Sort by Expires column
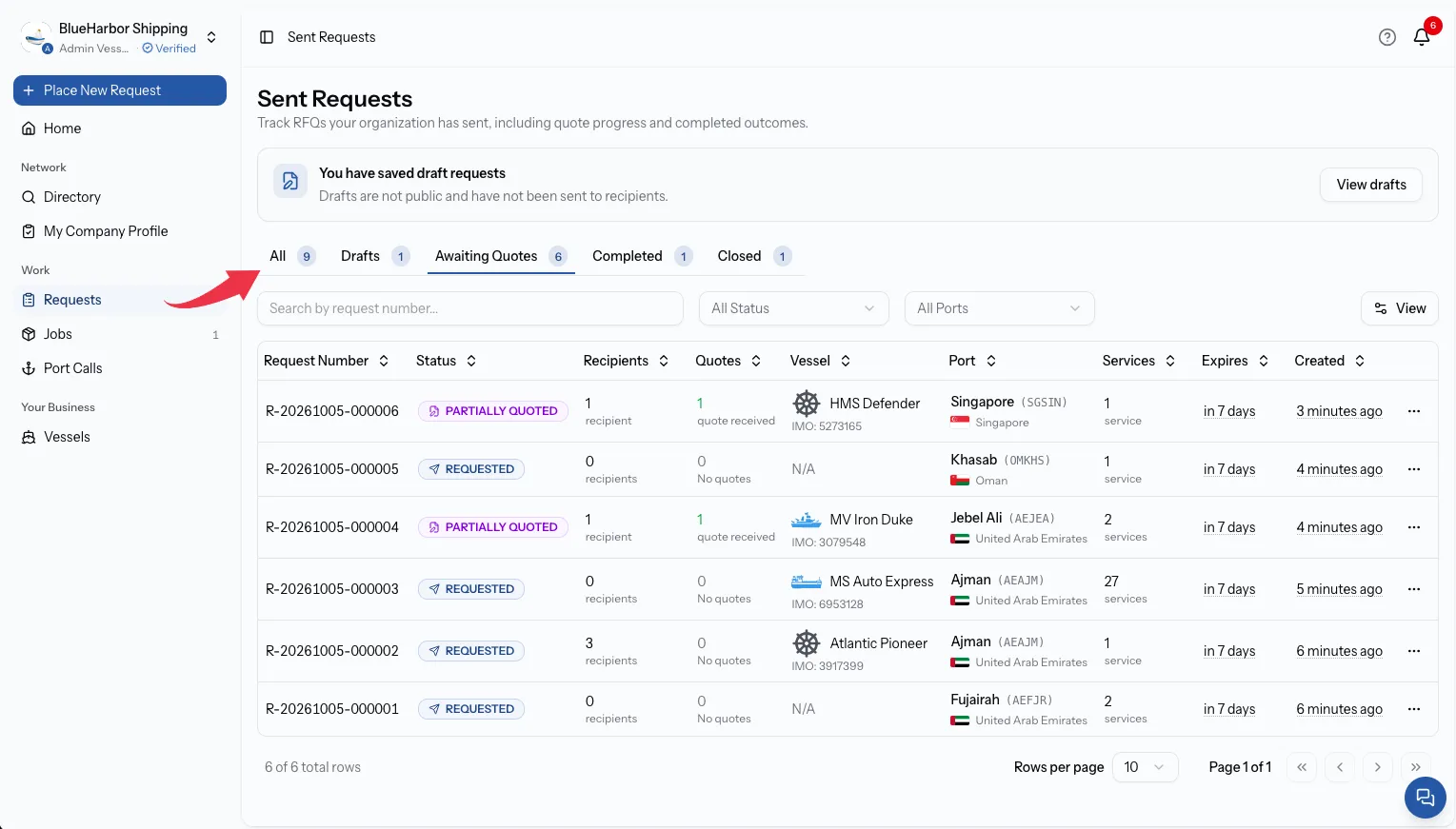 (1235, 361)
